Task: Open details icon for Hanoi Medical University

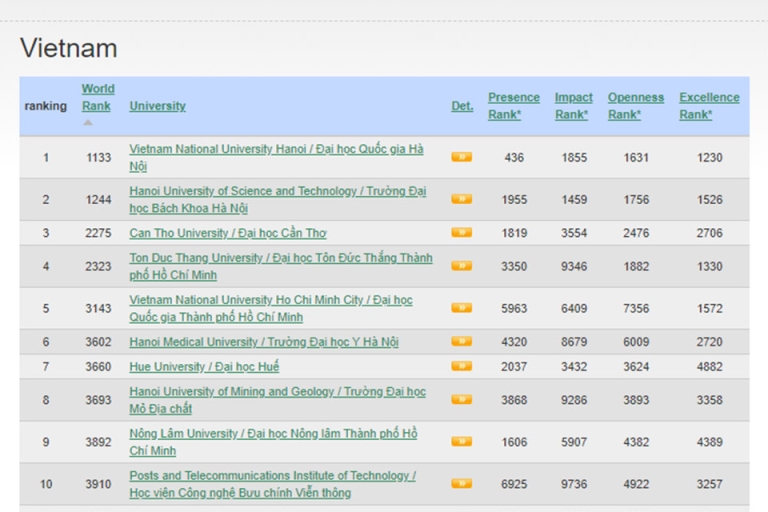Action: click(x=461, y=341)
